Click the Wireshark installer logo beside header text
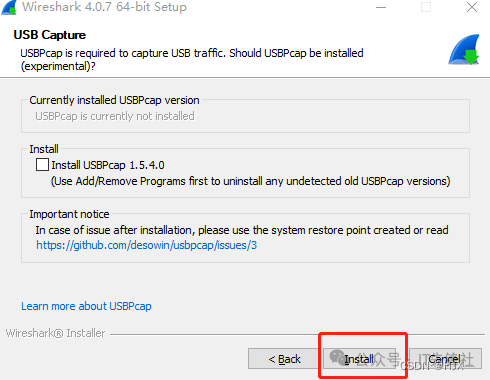The width and height of the screenshot is (490, 380). pyautogui.click(x=464, y=49)
